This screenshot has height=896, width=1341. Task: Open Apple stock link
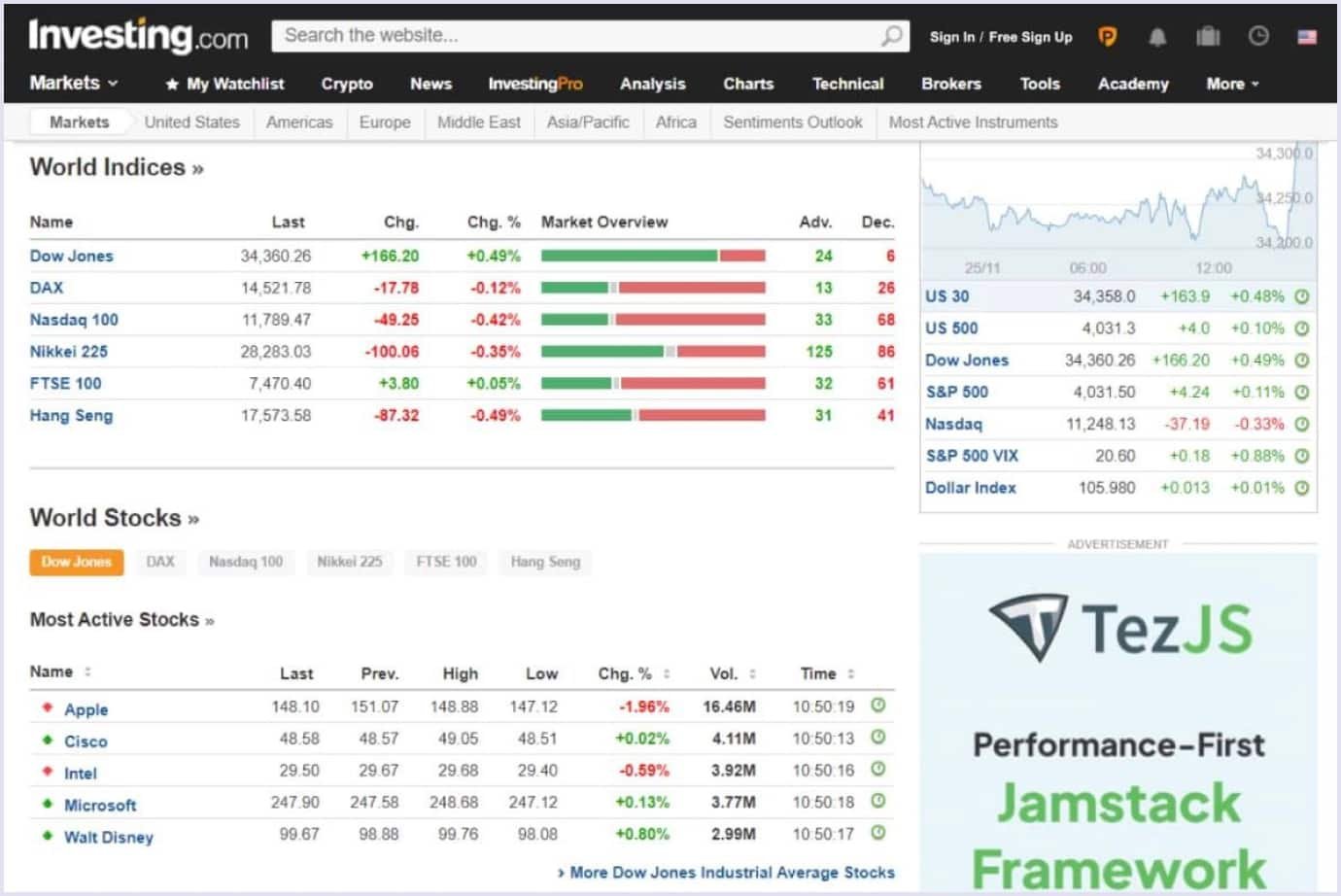[x=86, y=709]
